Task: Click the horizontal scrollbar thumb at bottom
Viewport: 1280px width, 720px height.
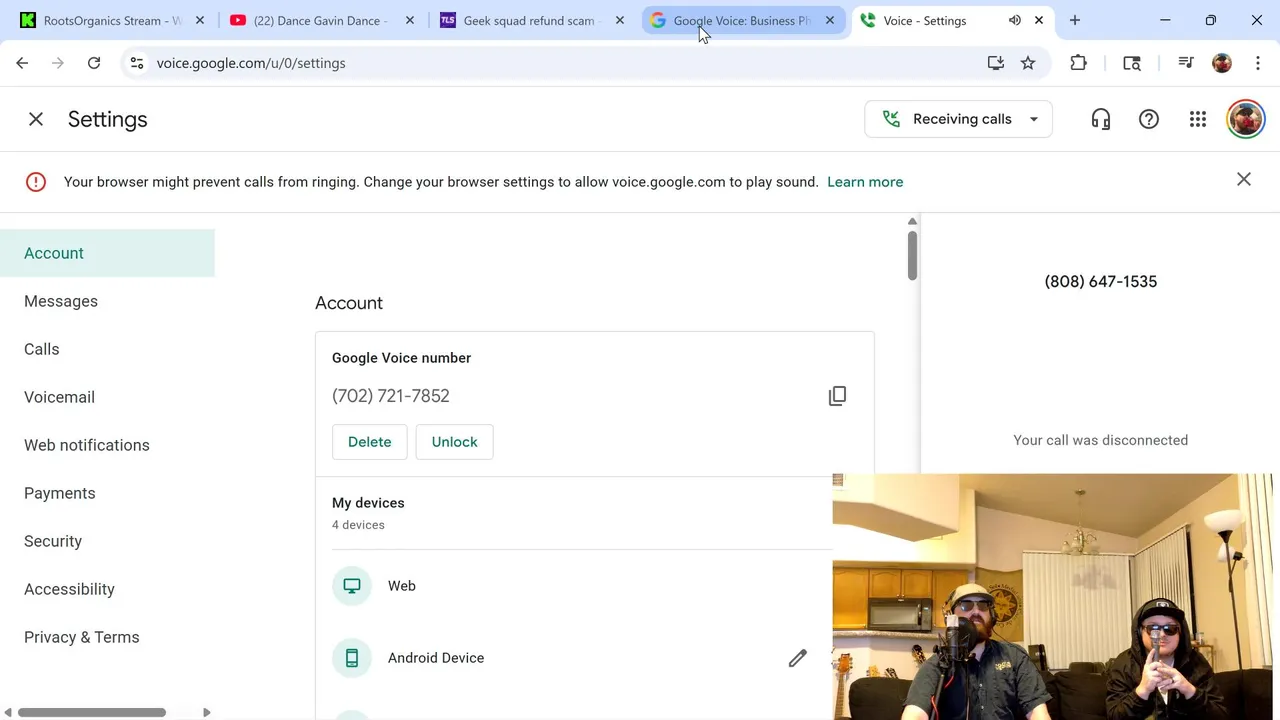Action: (x=91, y=712)
